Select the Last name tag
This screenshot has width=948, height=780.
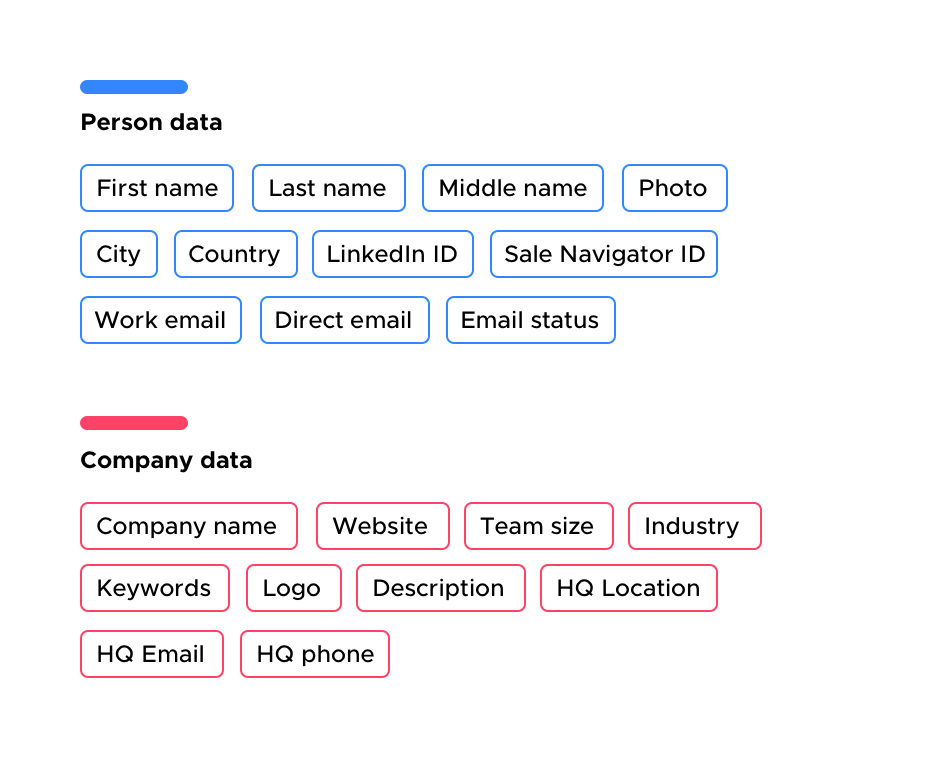pyautogui.click(x=328, y=188)
